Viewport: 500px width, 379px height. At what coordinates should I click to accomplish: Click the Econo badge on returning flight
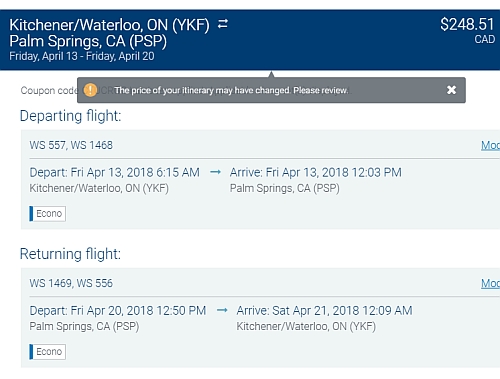[x=47, y=352]
